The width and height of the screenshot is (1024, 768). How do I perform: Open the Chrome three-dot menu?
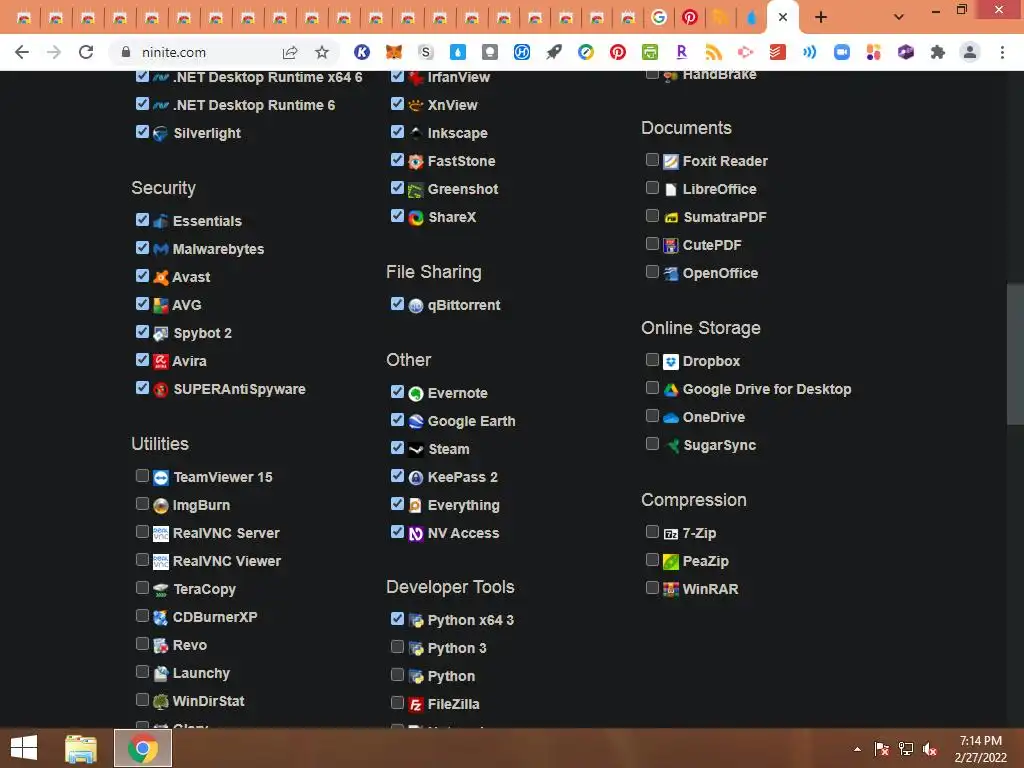point(1002,52)
